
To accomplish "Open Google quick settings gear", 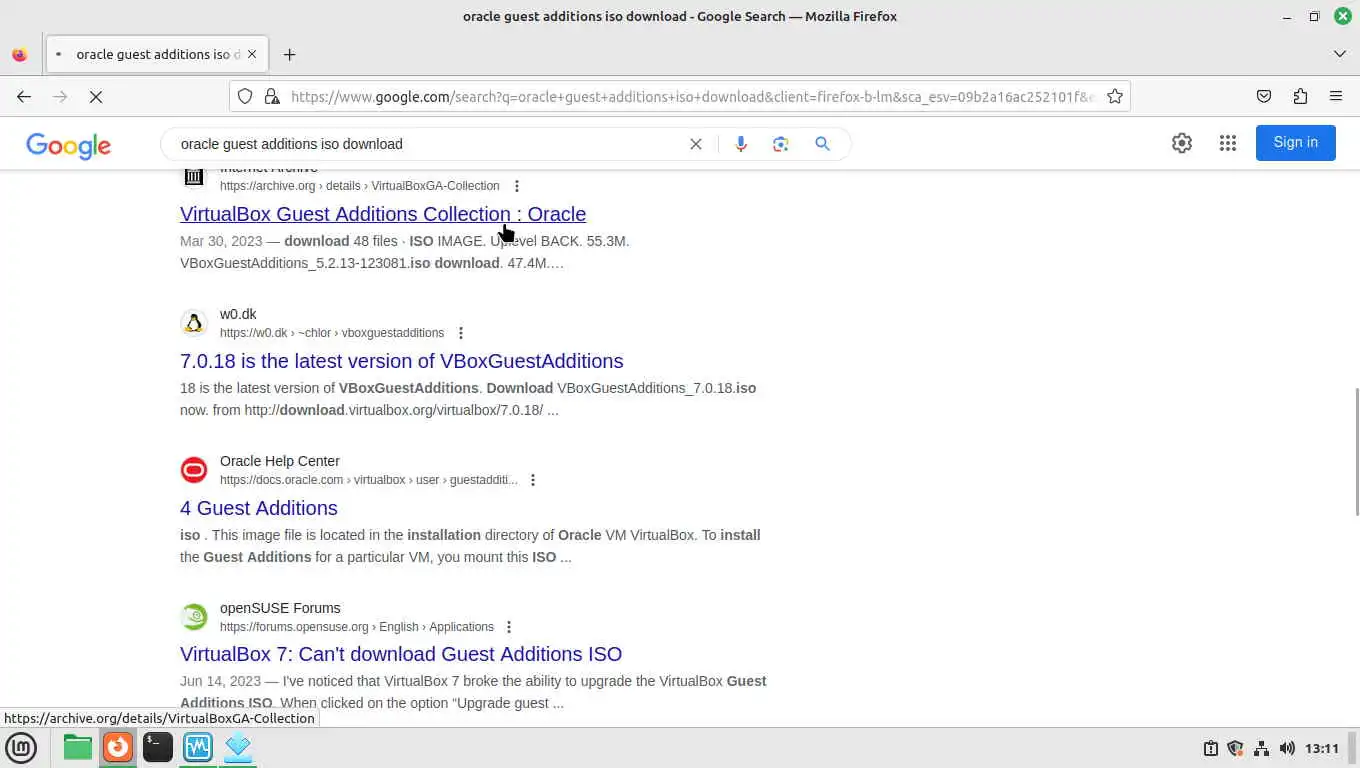I will [1182, 143].
